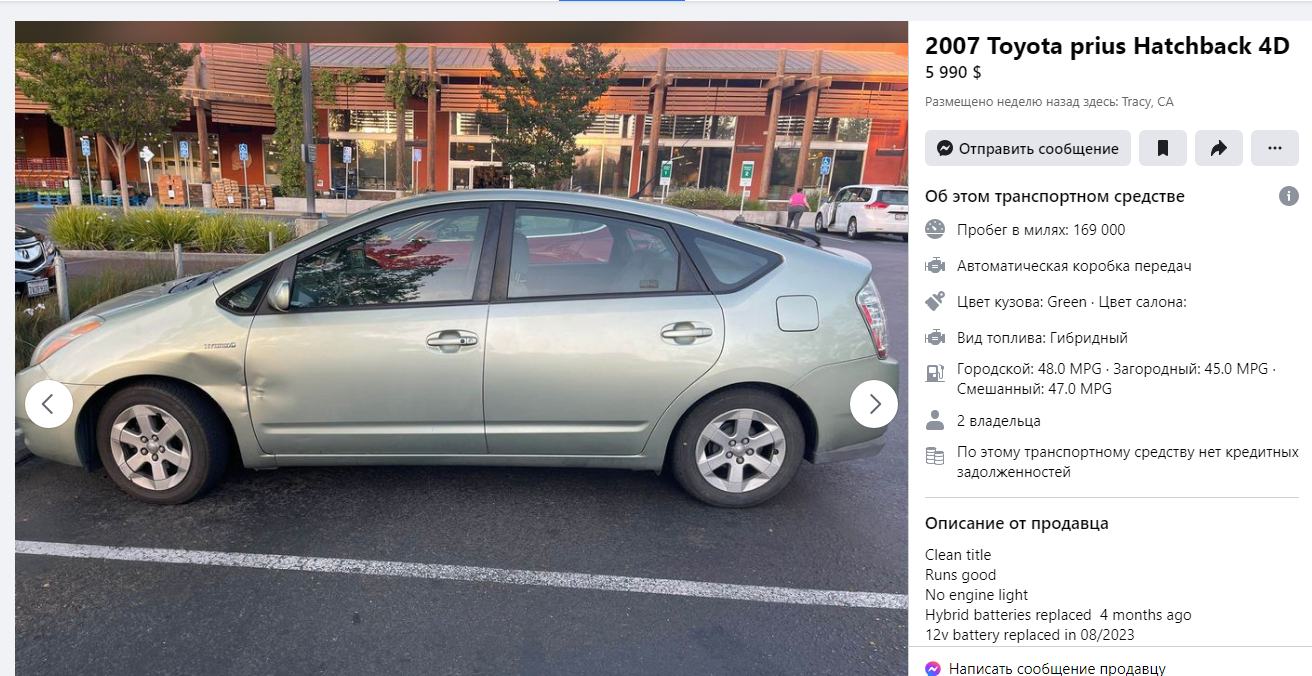Save the listing with bookmark icon
1312x676 pixels.
tap(1163, 148)
